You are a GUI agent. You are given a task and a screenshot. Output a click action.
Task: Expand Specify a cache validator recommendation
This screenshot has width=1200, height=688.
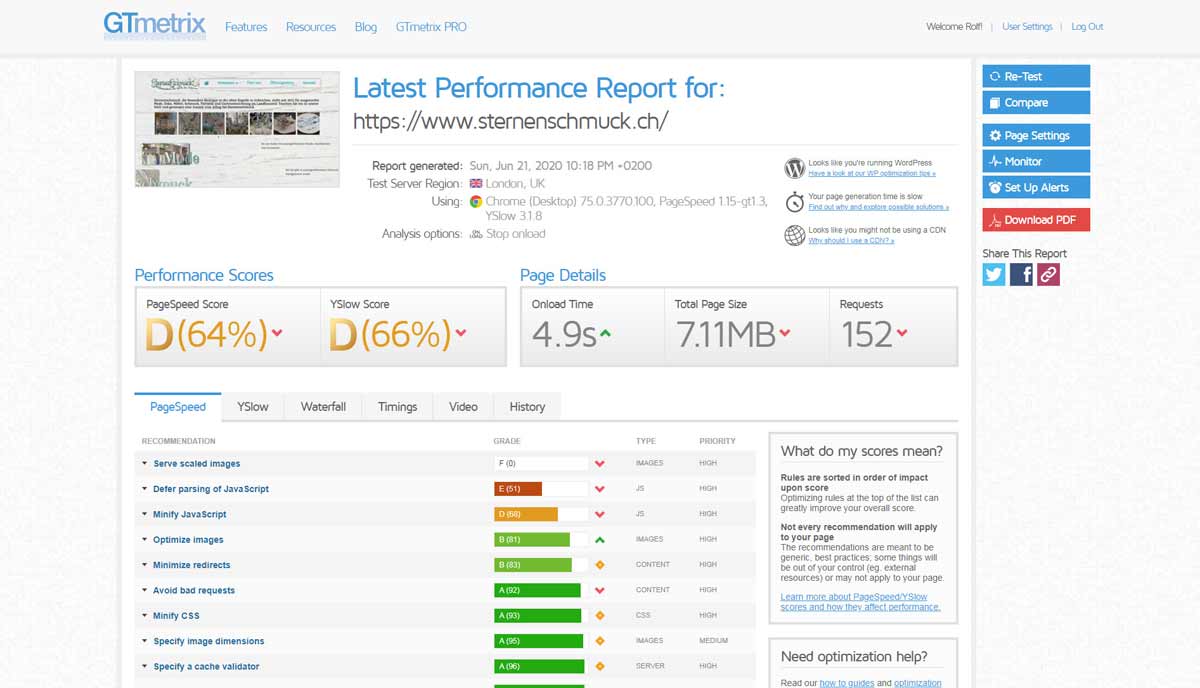coord(206,666)
